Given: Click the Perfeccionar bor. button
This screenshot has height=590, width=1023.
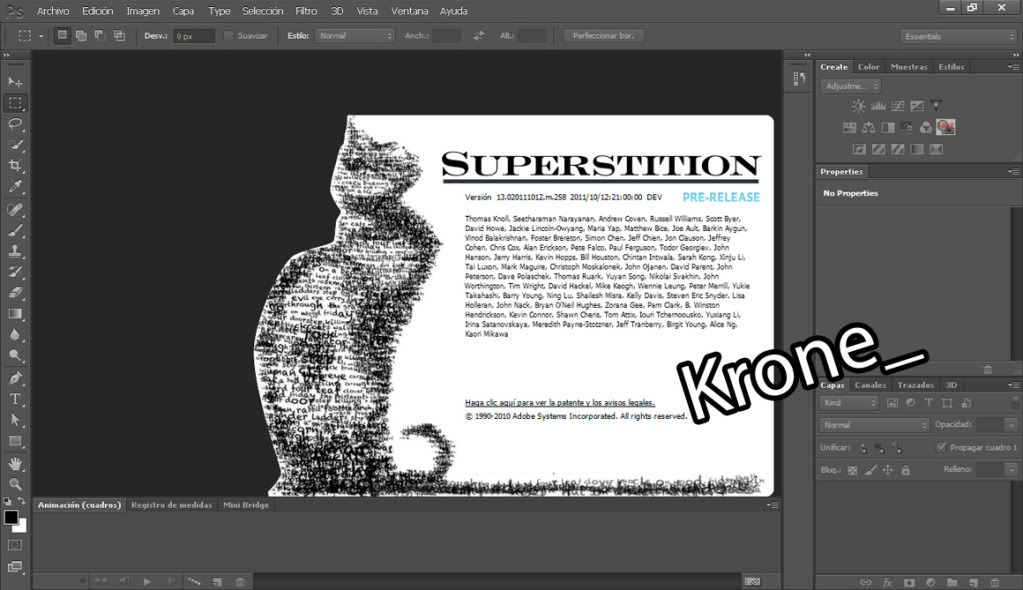Looking at the screenshot, I should (x=603, y=36).
